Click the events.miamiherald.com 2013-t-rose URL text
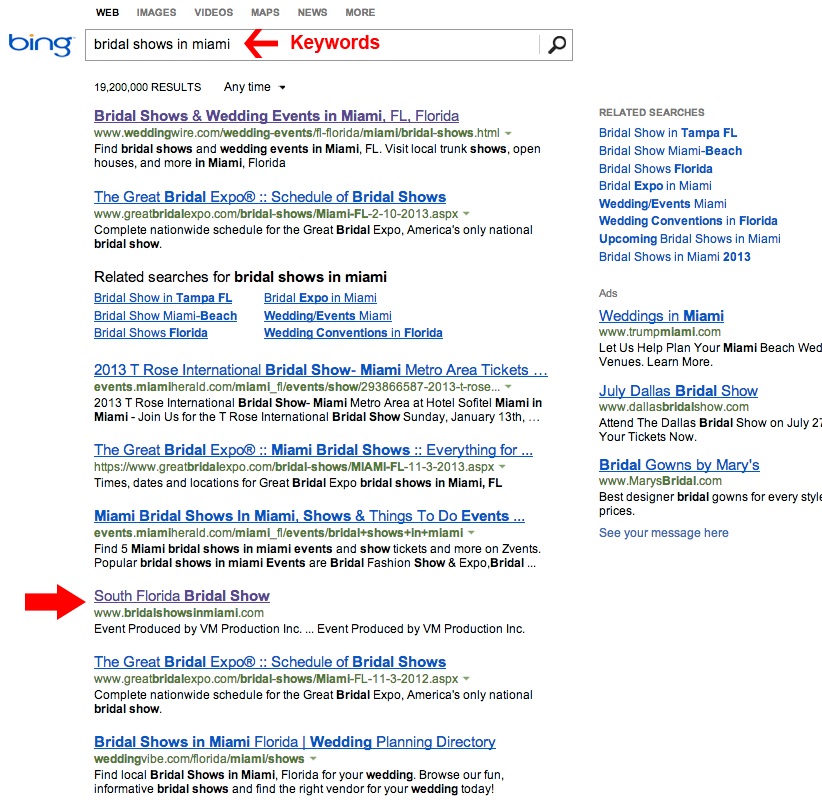This screenshot has height=808, width=822. (x=297, y=387)
